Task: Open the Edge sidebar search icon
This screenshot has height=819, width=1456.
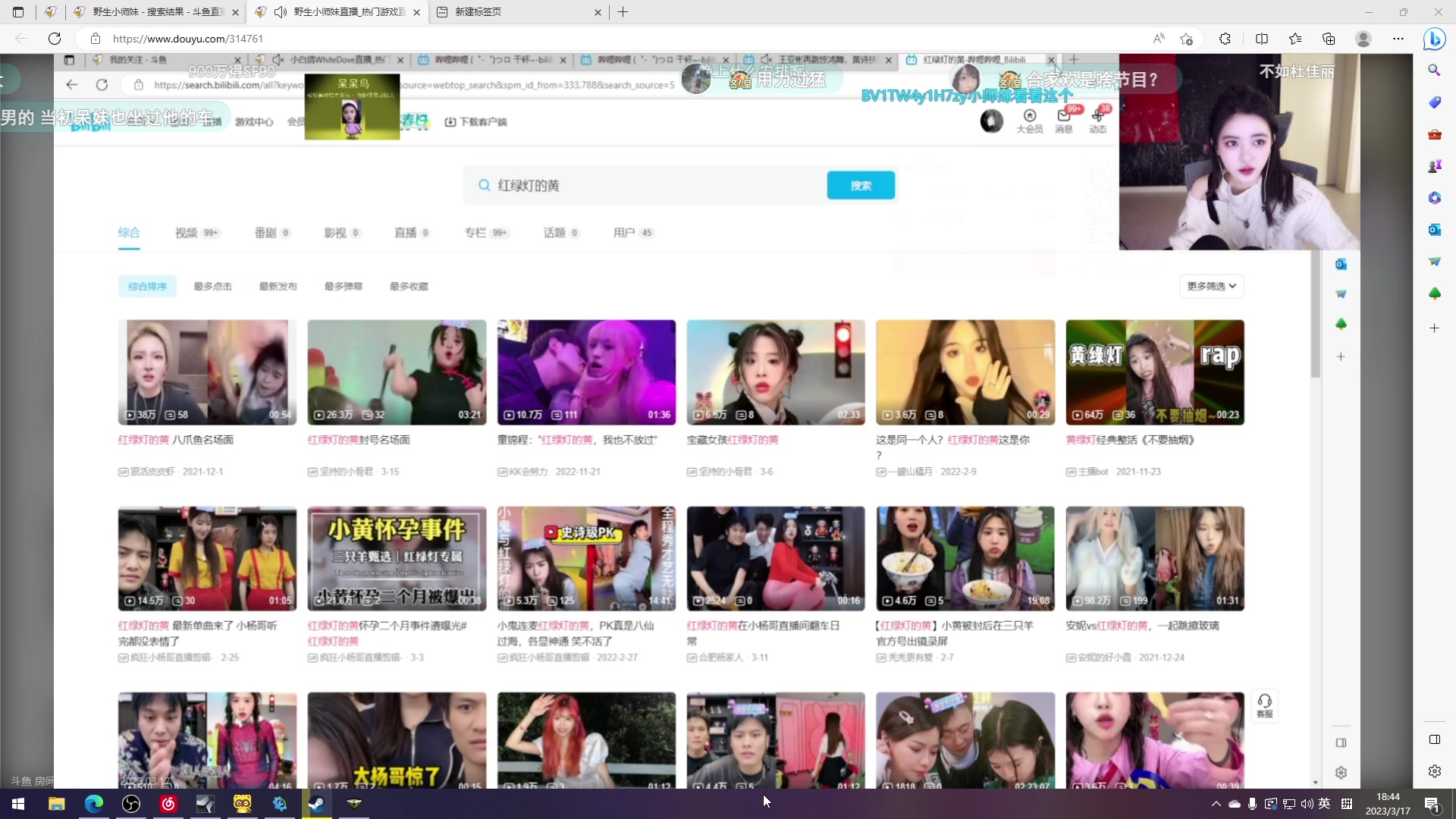Action: [x=1434, y=71]
